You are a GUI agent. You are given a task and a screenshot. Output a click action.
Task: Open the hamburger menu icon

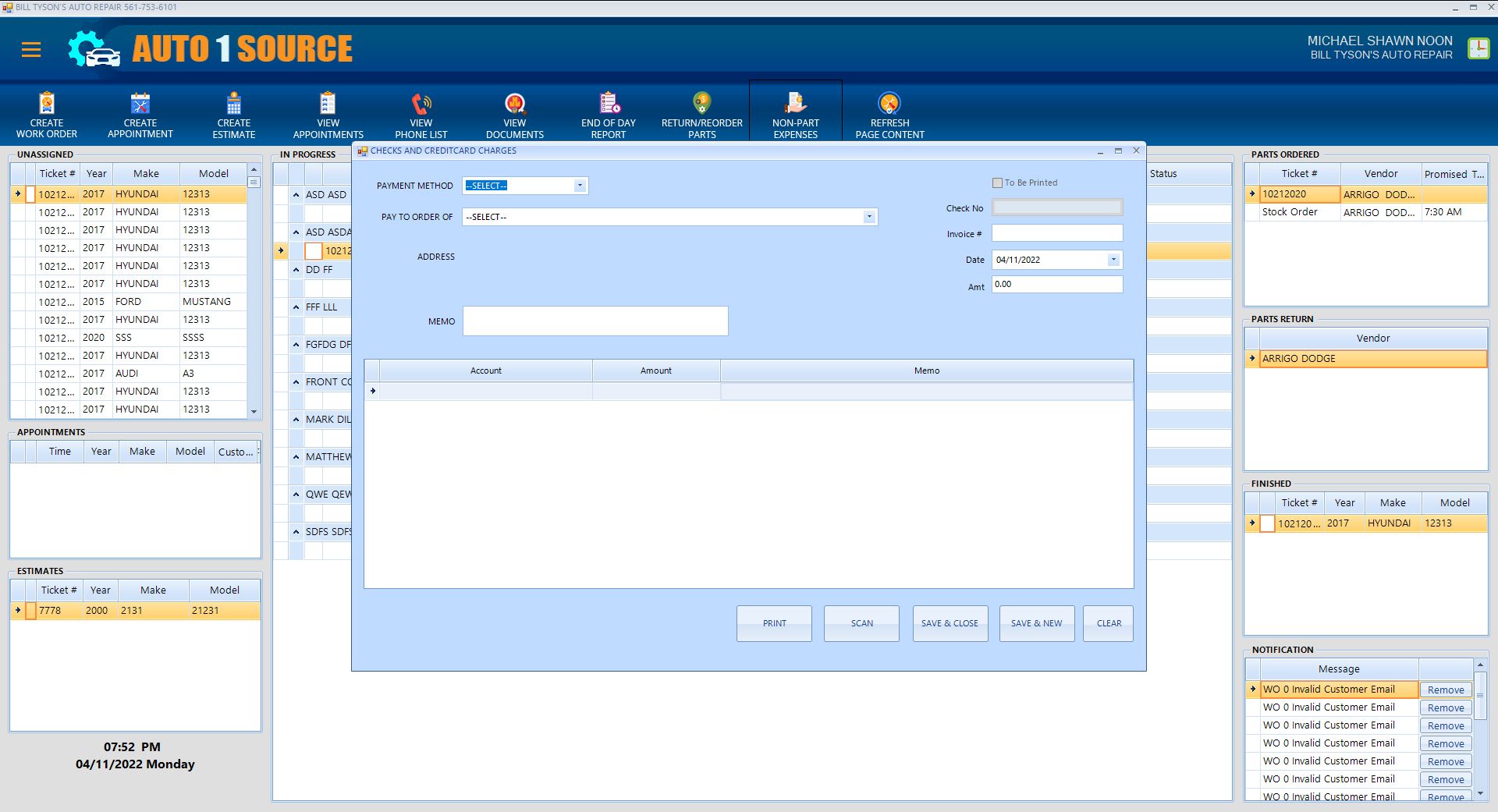point(31,50)
